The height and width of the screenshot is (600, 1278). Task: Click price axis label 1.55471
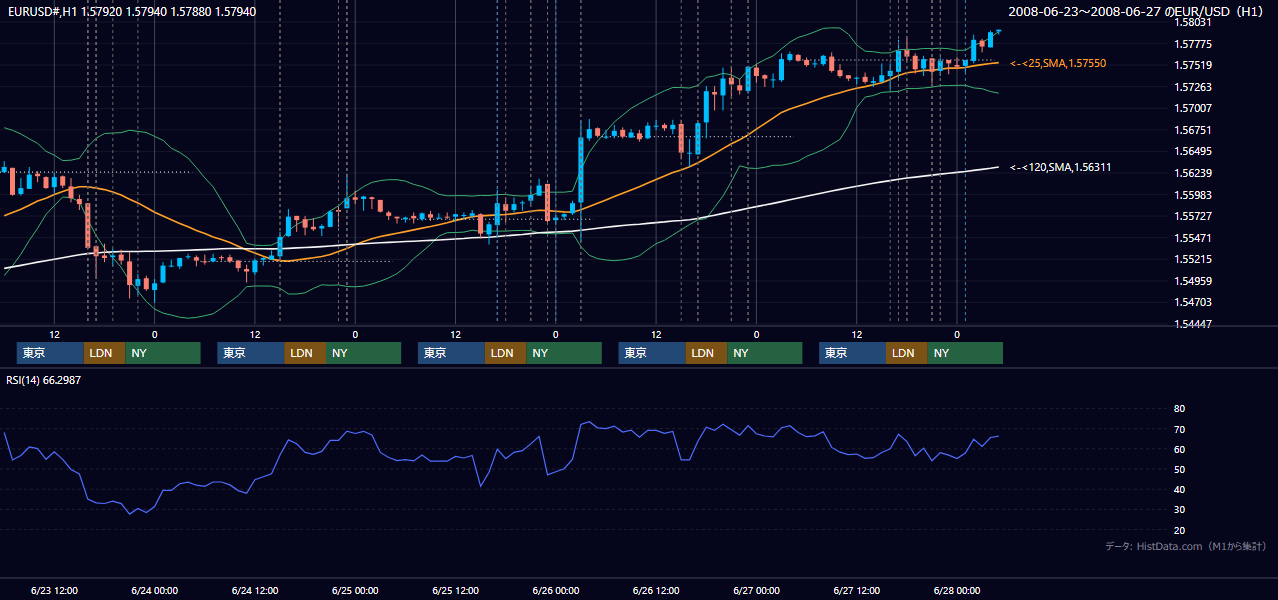coord(1193,238)
